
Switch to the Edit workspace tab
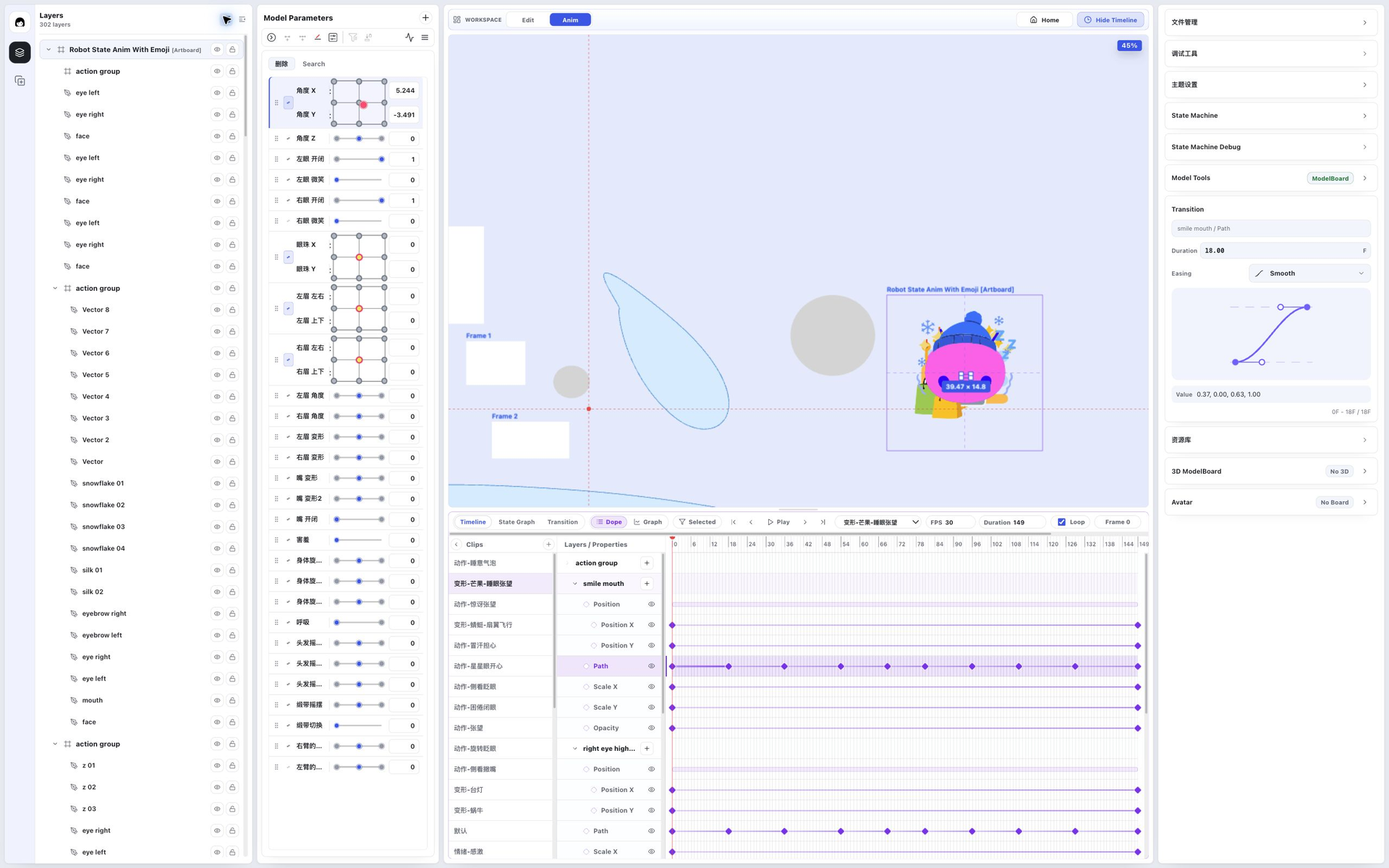click(528, 20)
